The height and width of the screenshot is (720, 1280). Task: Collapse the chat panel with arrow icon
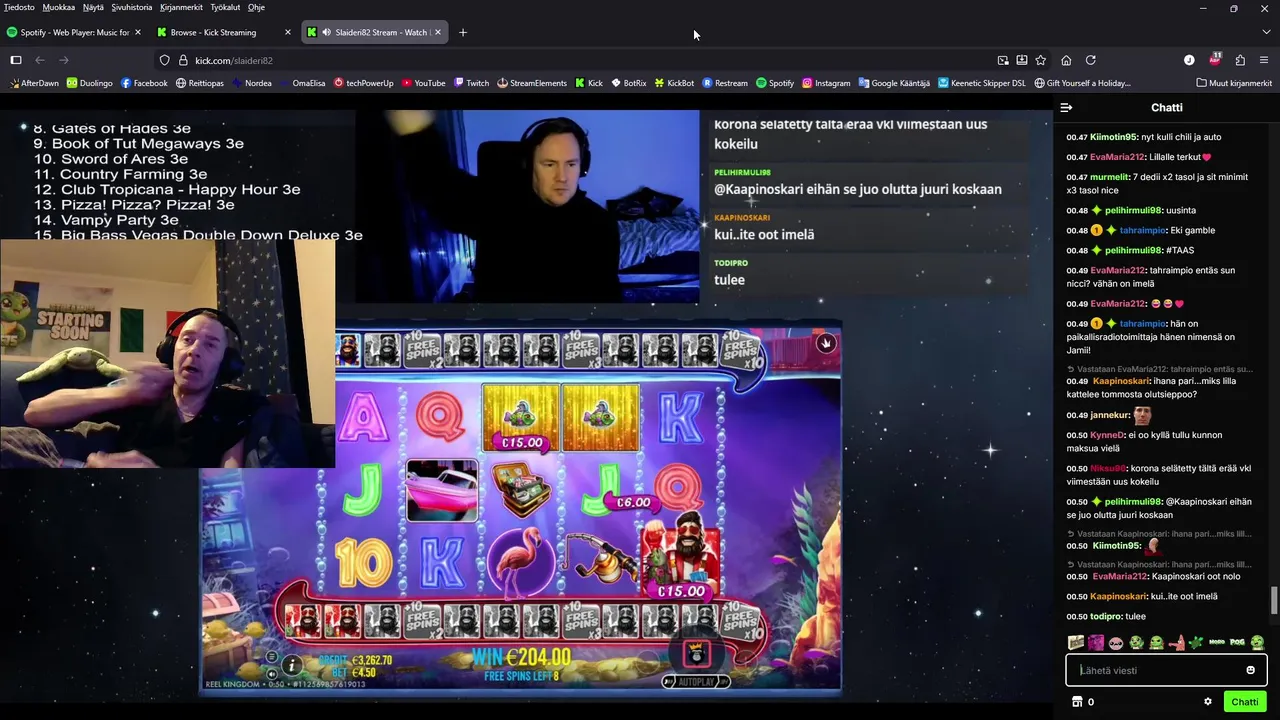click(x=1066, y=107)
